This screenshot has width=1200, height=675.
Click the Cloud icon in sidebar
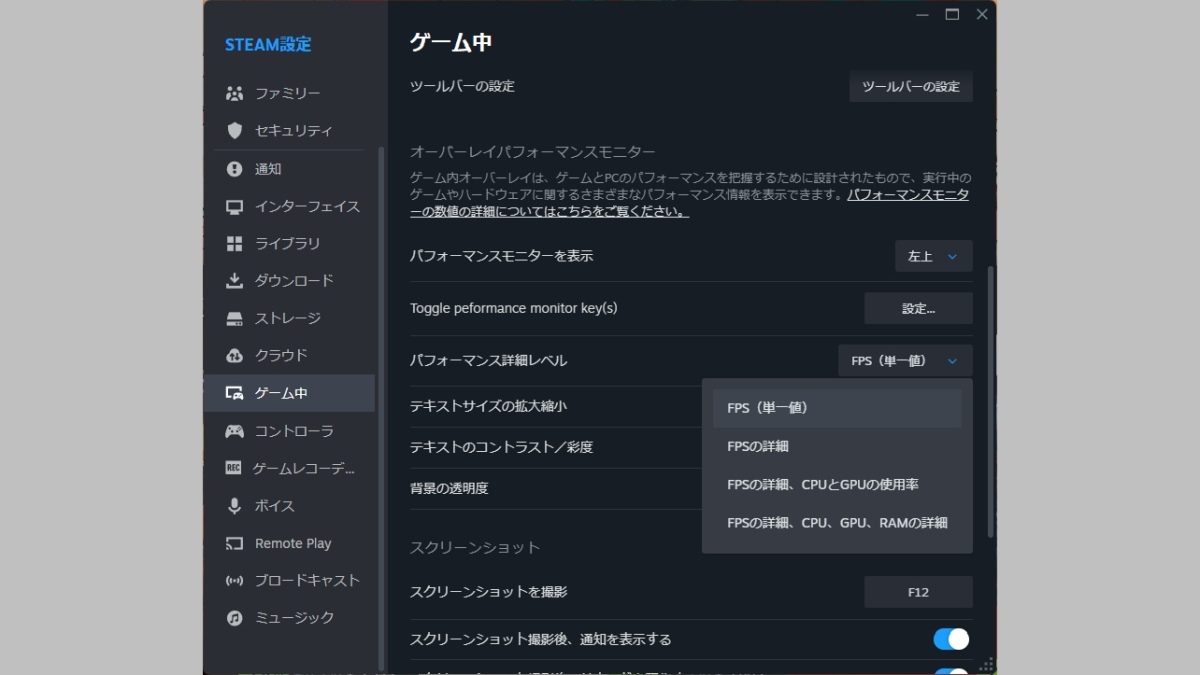235,356
